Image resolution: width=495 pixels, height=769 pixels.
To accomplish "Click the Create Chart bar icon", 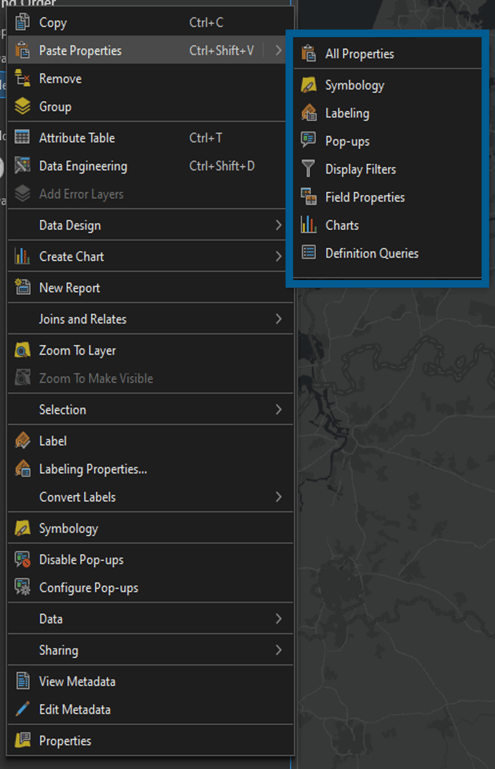I will point(23,256).
